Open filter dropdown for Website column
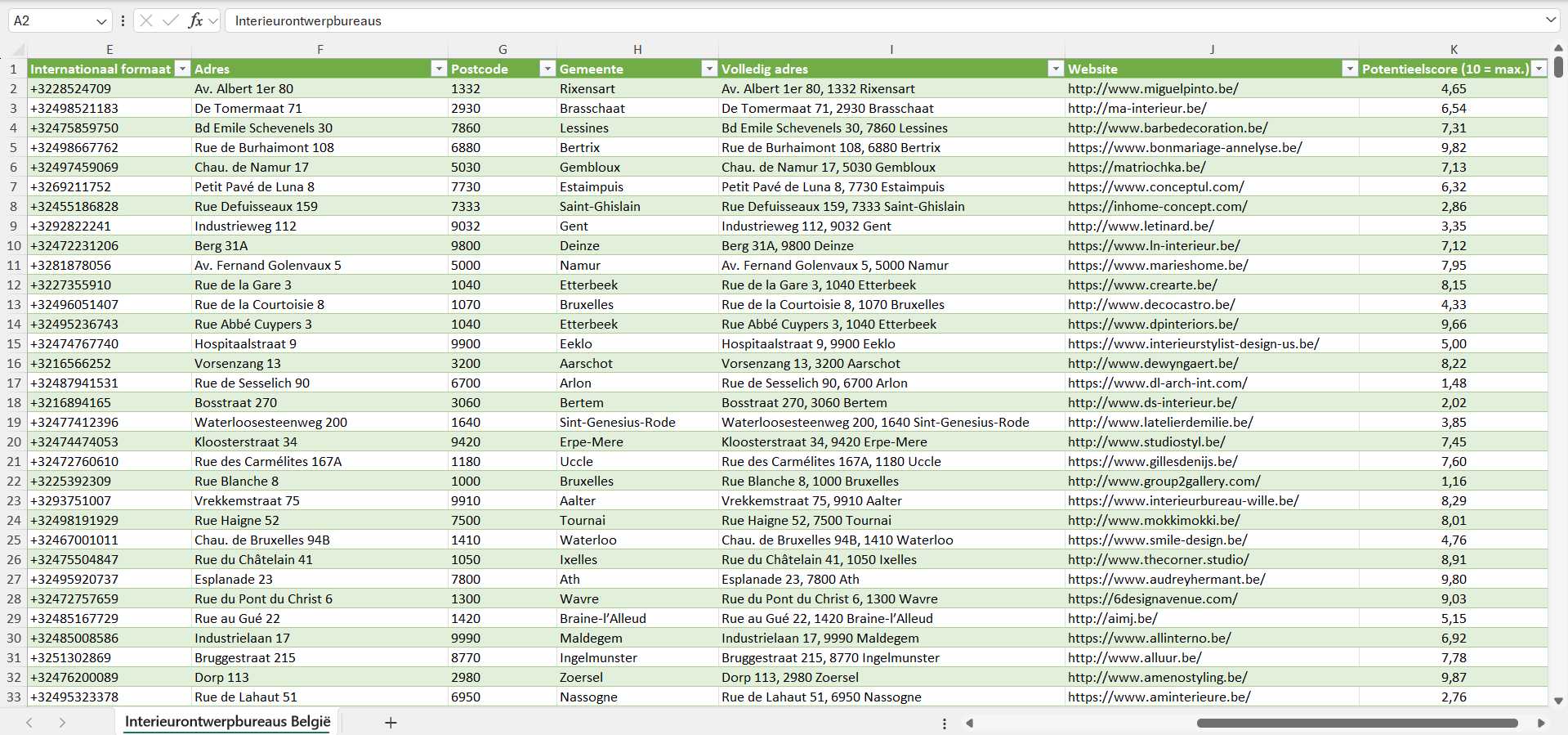Viewport: 1568px width, 735px height. click(1350, 69)
